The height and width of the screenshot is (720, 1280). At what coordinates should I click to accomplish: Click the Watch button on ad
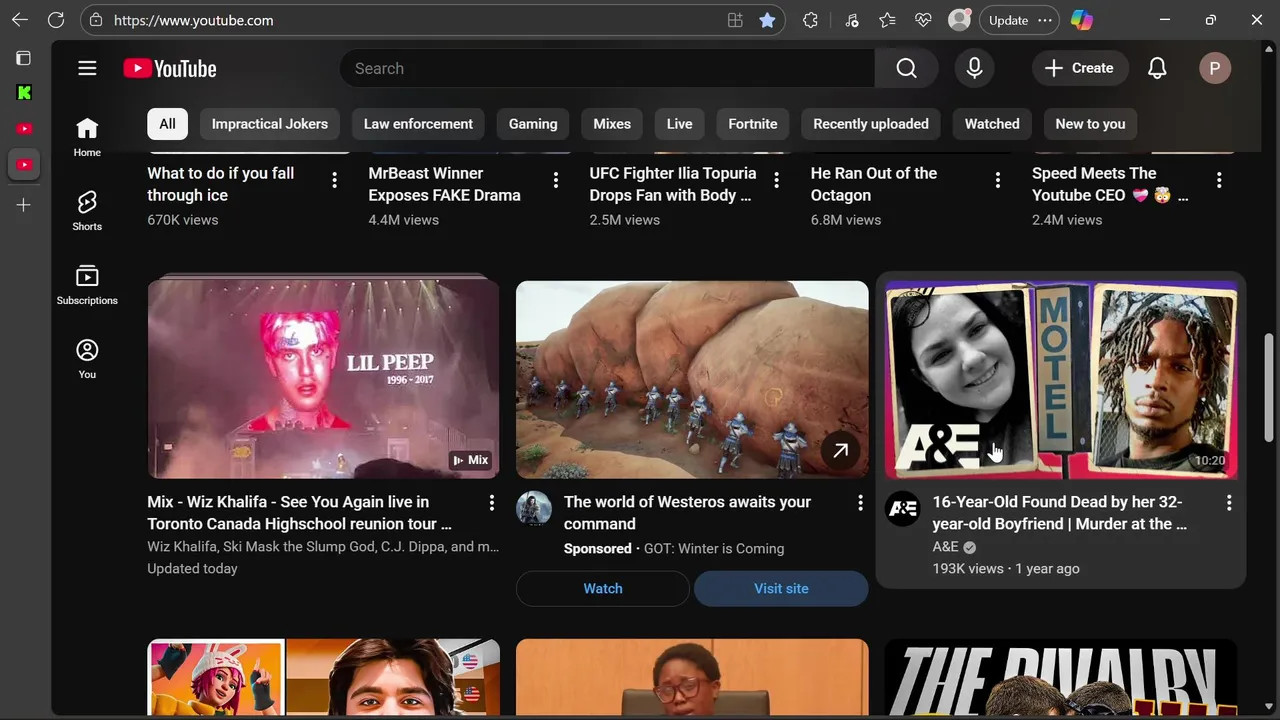[x=603, y=588]
